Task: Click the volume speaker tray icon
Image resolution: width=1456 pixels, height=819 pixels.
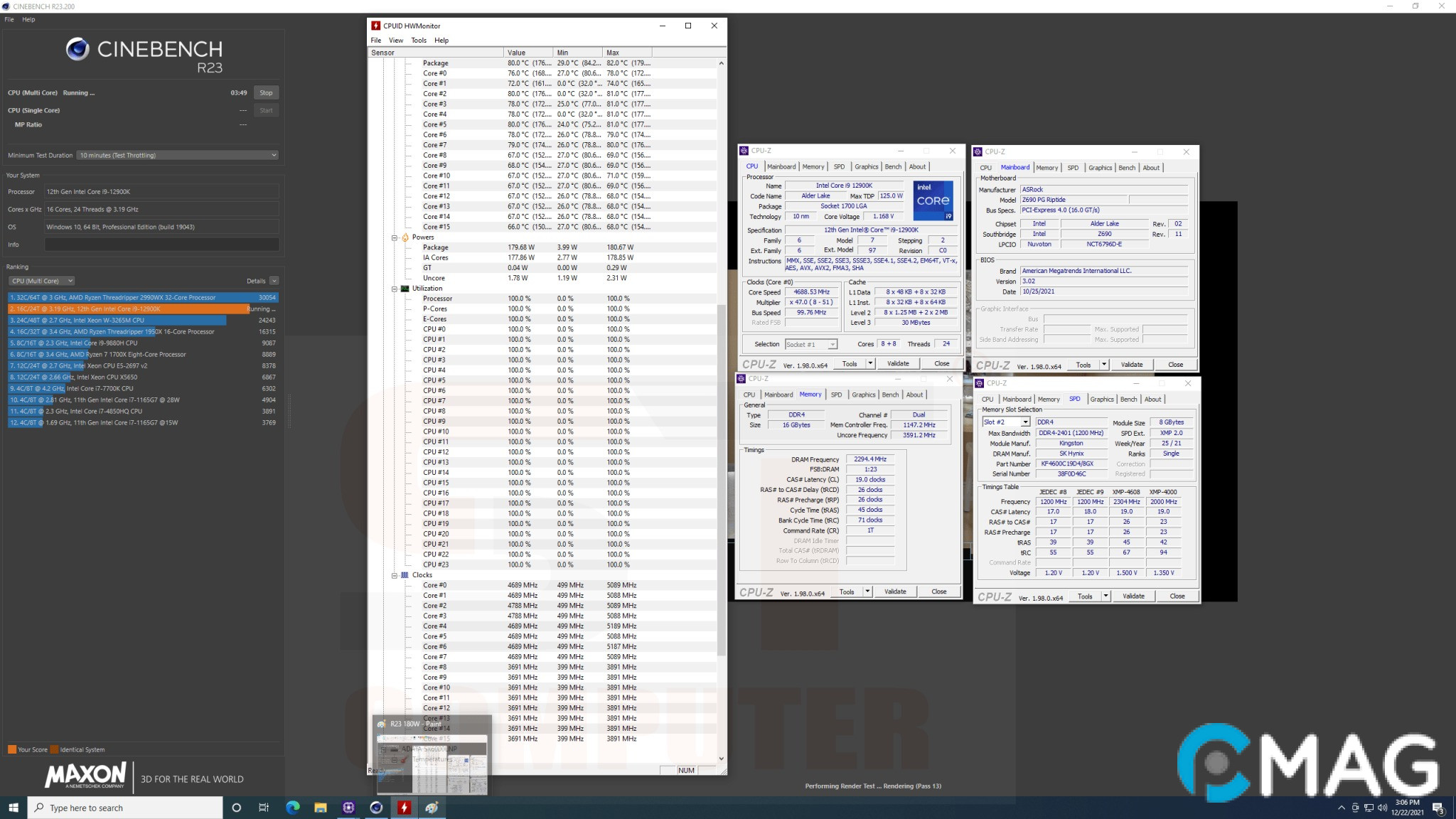Action: point(1382,808)
